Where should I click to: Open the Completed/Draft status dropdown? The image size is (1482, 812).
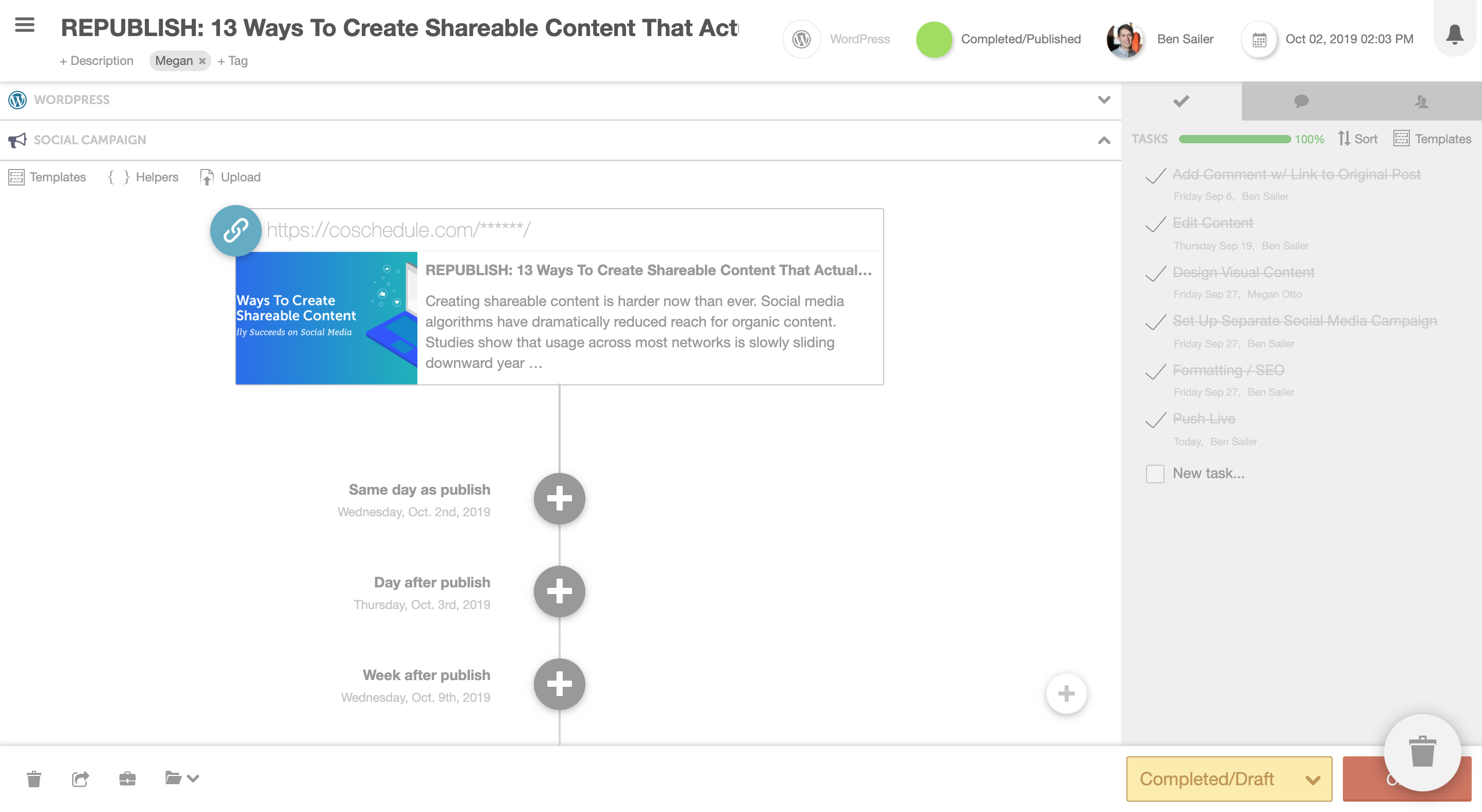point(1228,779)
